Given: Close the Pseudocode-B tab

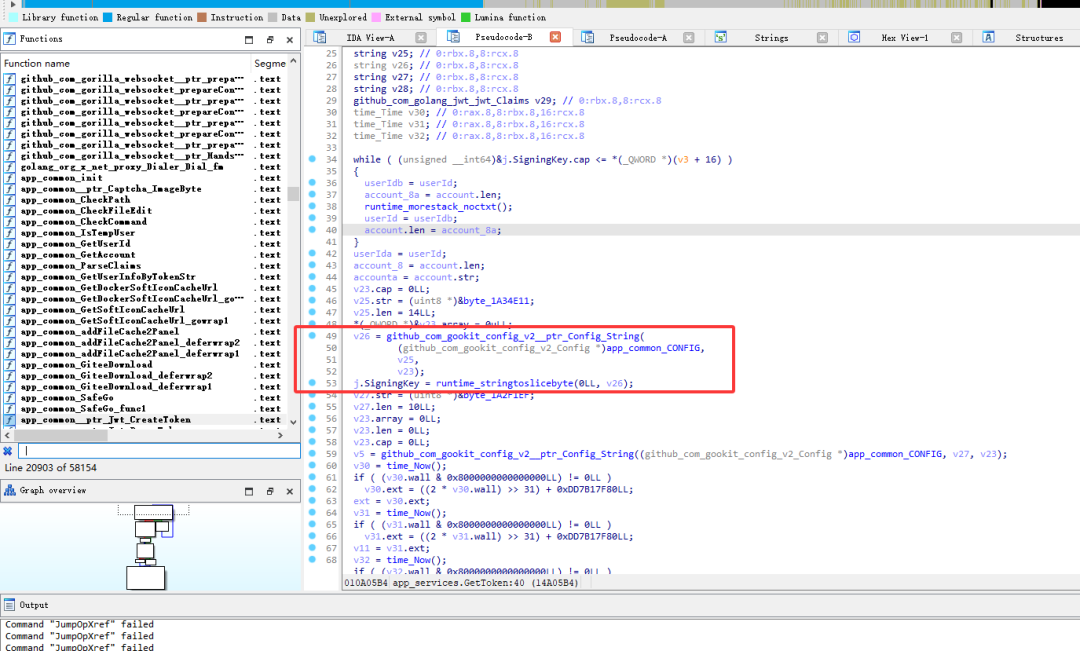Looking at the screenshot, I should click(555, 37).
